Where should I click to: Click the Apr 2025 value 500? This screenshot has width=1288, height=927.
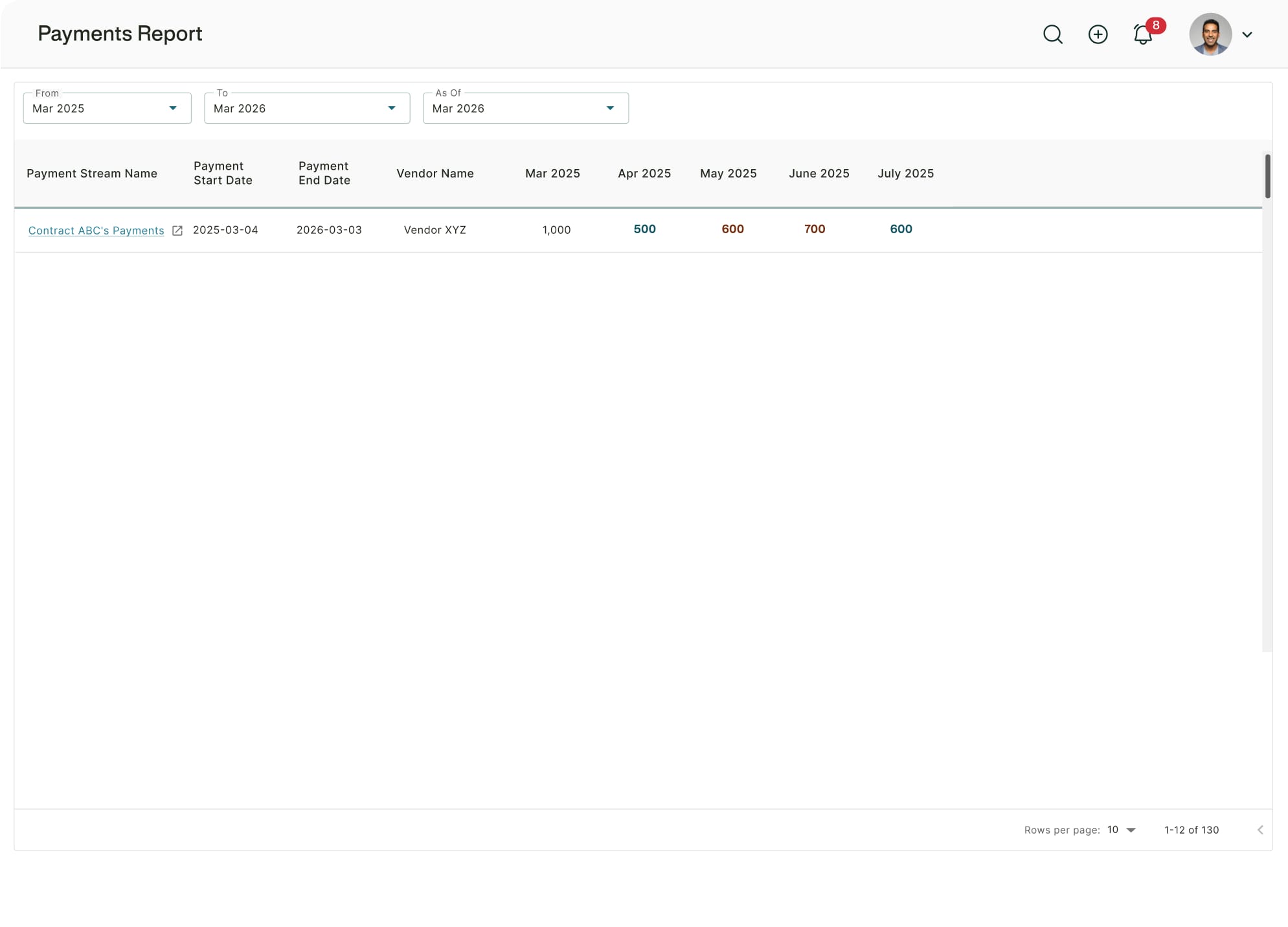(644, 229)
